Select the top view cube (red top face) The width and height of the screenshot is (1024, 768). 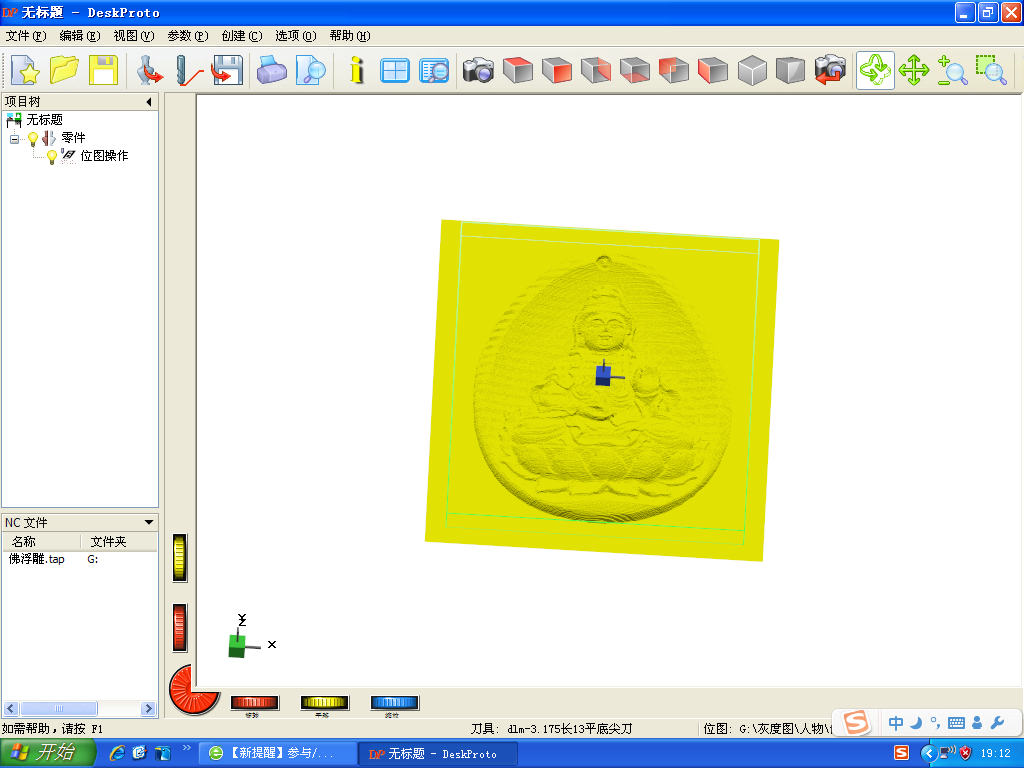(518, 70)
